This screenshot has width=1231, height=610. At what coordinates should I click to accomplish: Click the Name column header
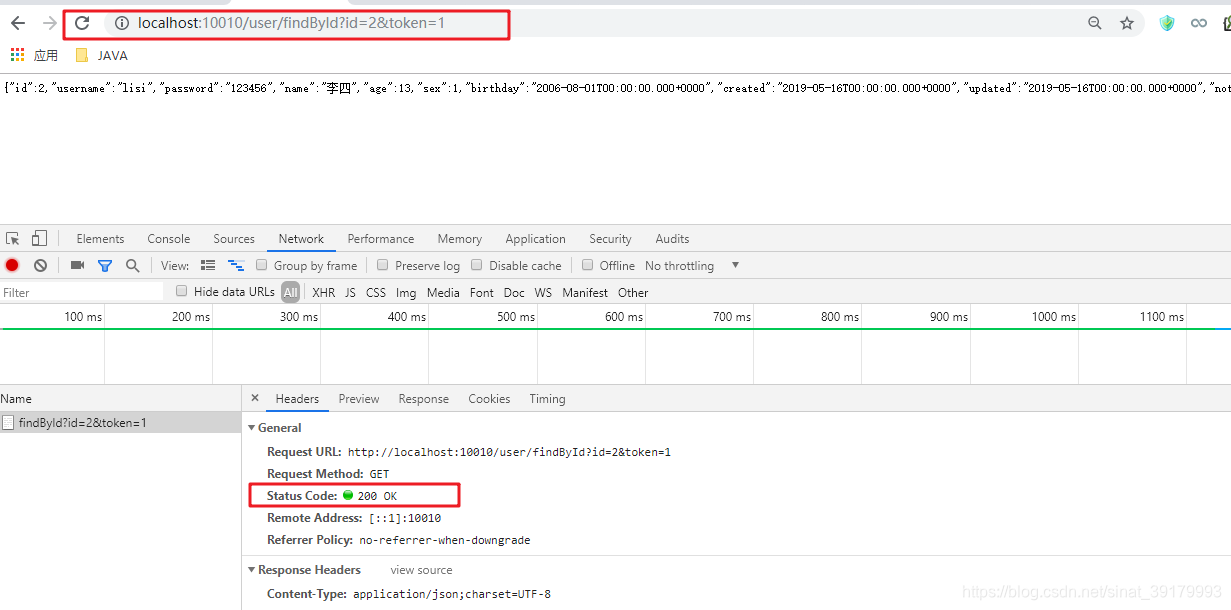(x=16, y=398)
